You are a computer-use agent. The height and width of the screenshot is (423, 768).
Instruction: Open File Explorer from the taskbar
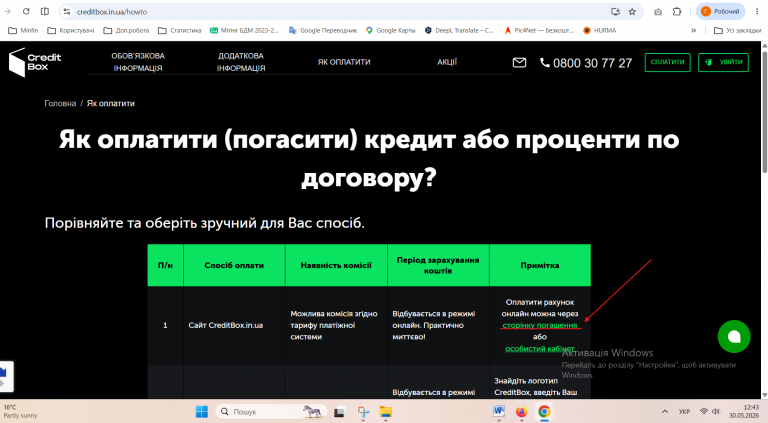pos(386,412)
